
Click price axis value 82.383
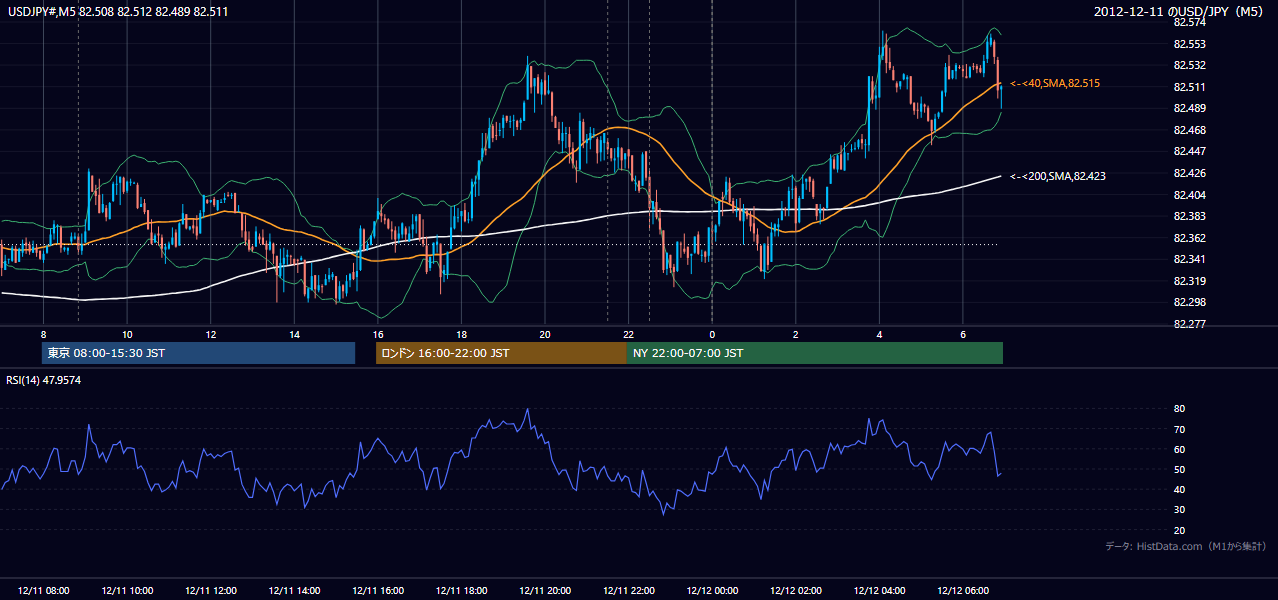click(x=1189, y=216)
